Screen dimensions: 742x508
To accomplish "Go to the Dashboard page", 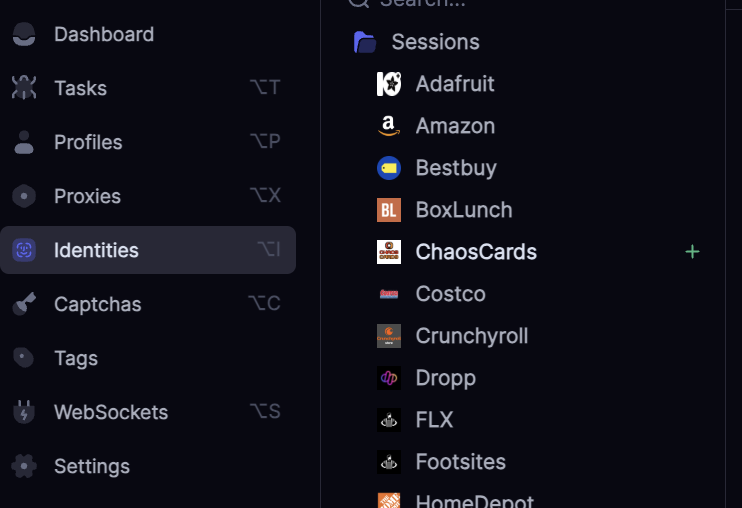I will tap(103, 35).
